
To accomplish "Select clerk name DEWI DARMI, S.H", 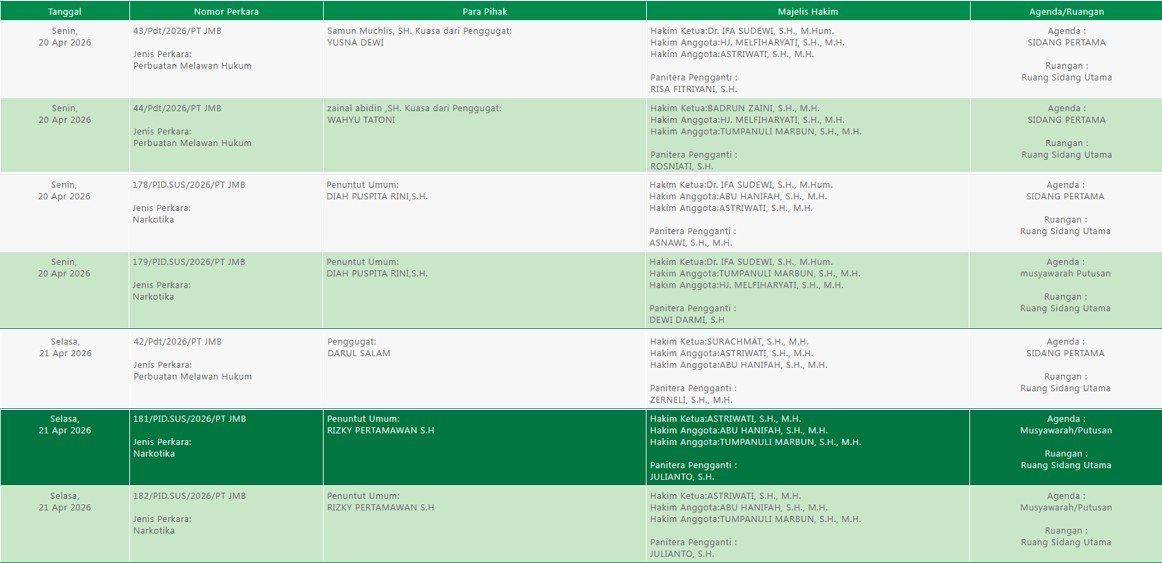I will [x=687, y=320].
